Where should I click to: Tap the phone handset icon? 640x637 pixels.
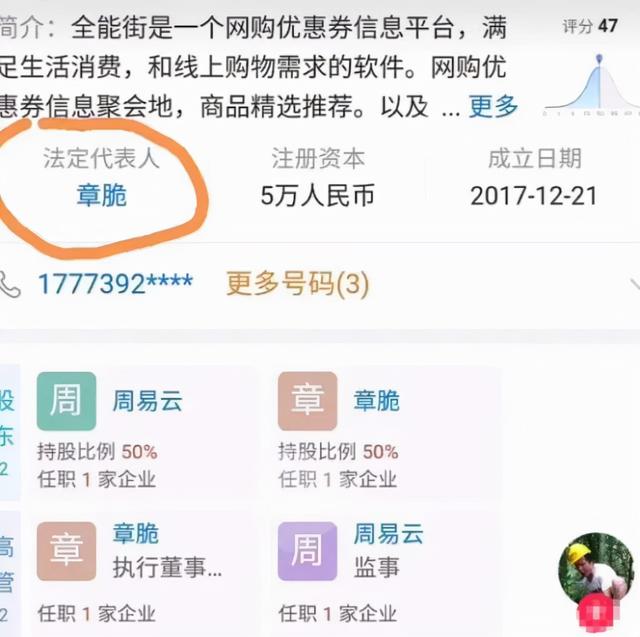[10, 284]
